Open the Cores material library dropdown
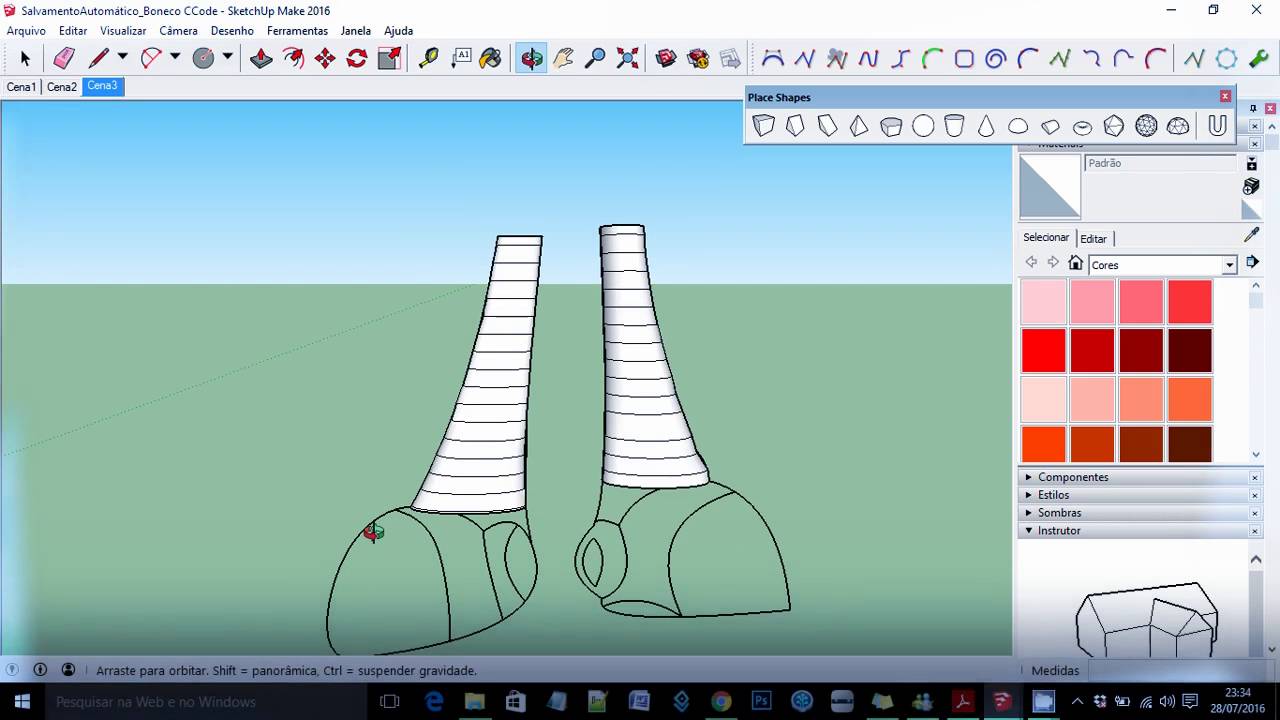 tap(1230, 265)
